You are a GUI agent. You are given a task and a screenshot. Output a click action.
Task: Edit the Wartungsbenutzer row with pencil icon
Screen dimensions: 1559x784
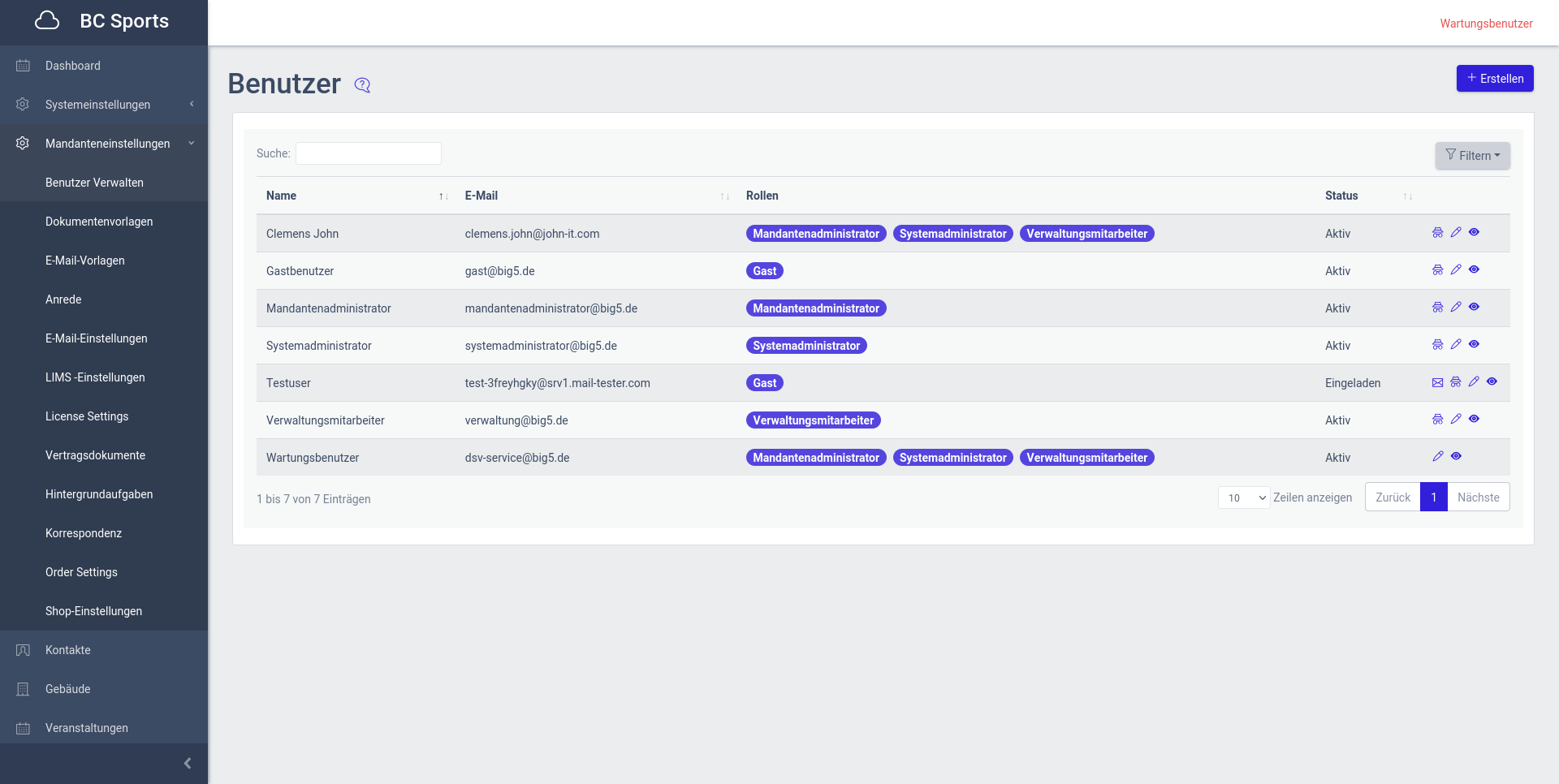click(1437, 457)
